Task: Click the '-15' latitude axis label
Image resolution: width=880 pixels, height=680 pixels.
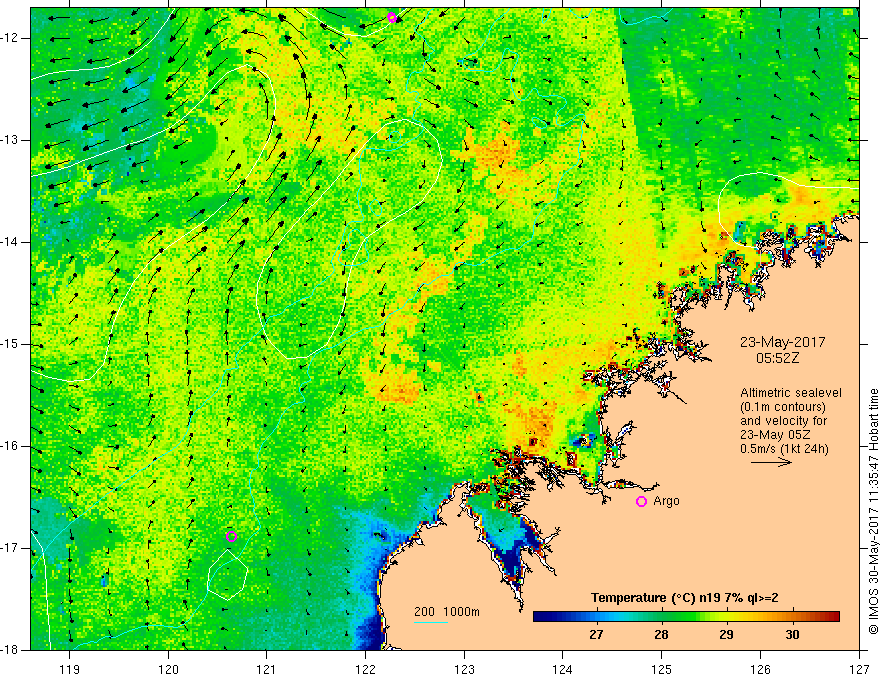Action: [x=11, y=344]
